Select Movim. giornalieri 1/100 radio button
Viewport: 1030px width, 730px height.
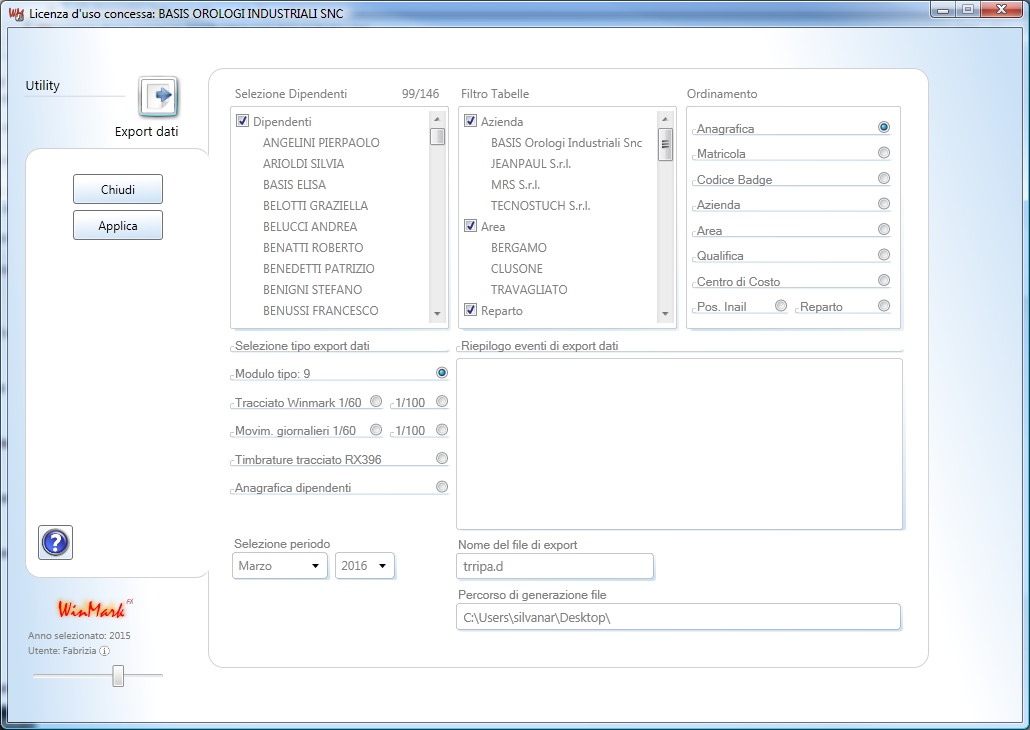(442, 430)
